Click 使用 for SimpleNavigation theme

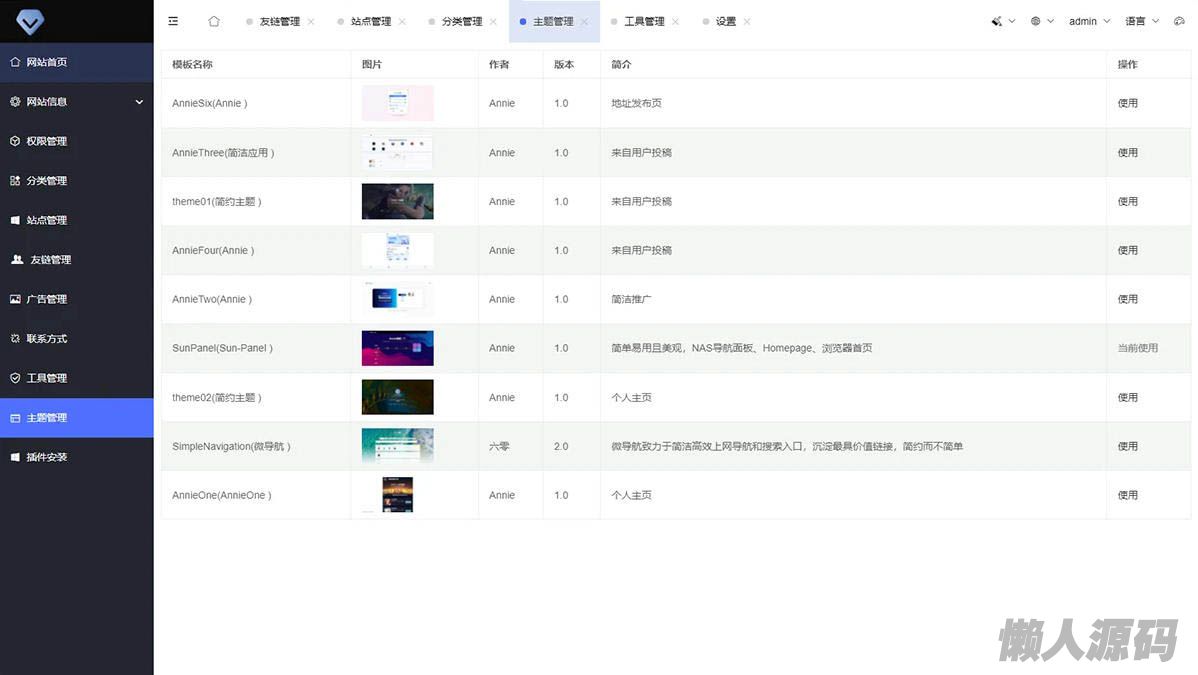tap(1127, 446)
